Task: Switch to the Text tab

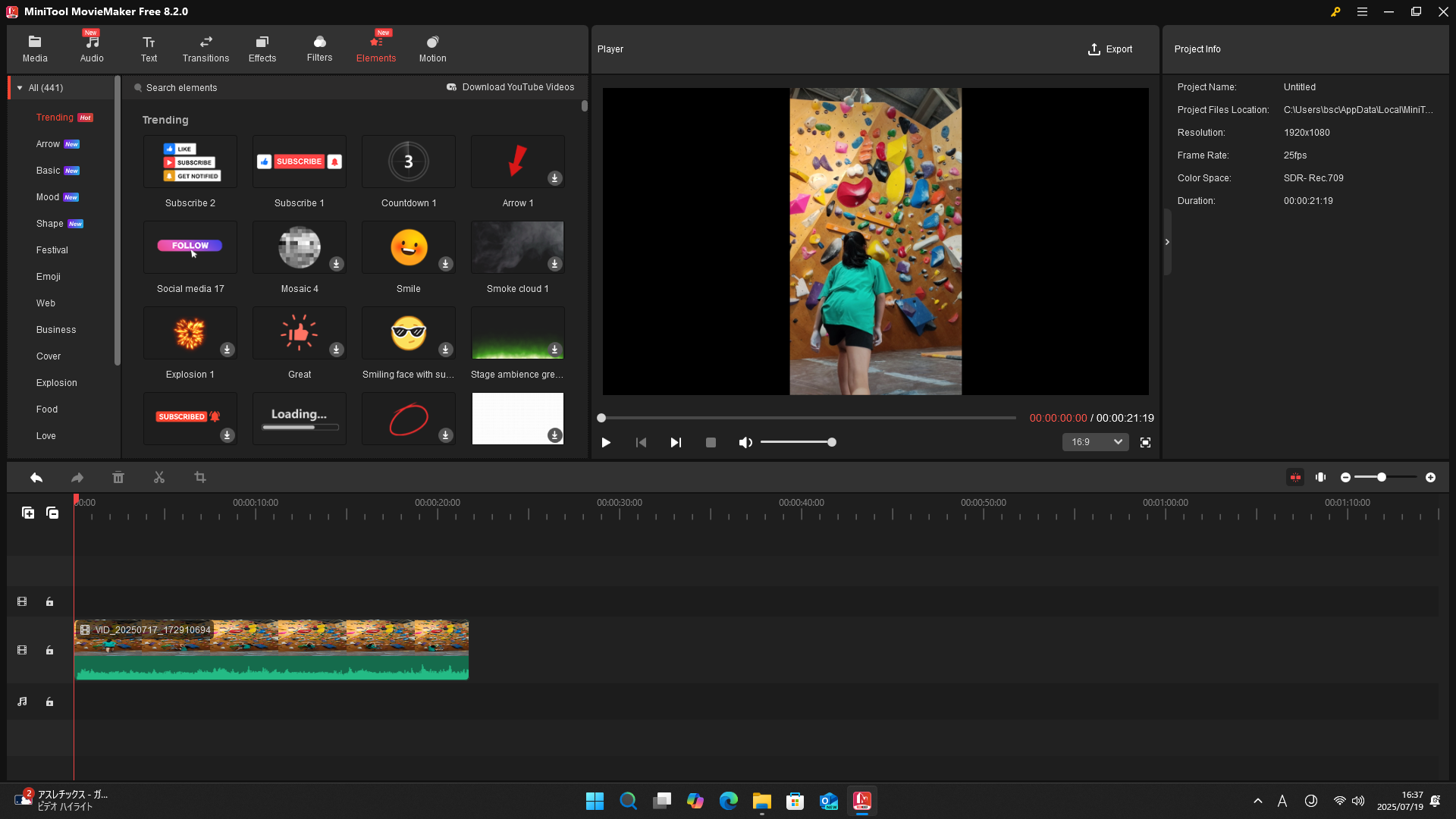Action: pos(149,49)
